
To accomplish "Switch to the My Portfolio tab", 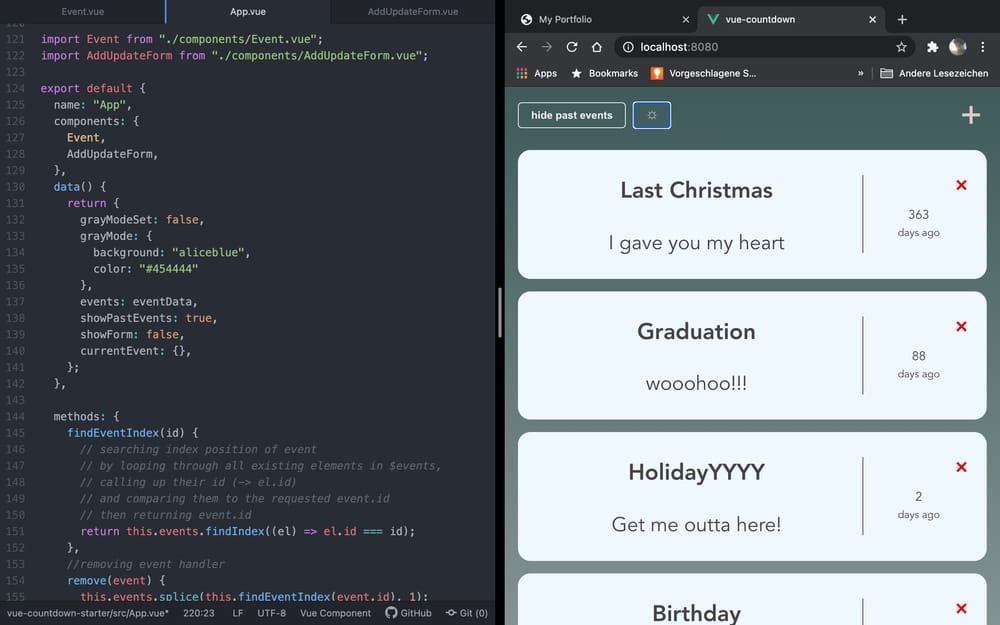I will click(x=601, y=19).
